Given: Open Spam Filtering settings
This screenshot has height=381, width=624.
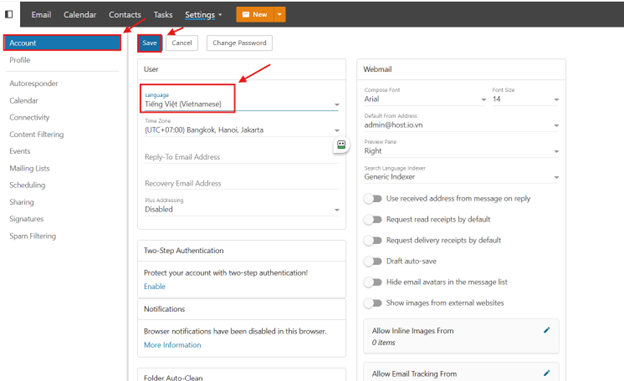Looking at the screenshot, I should 33,236.
